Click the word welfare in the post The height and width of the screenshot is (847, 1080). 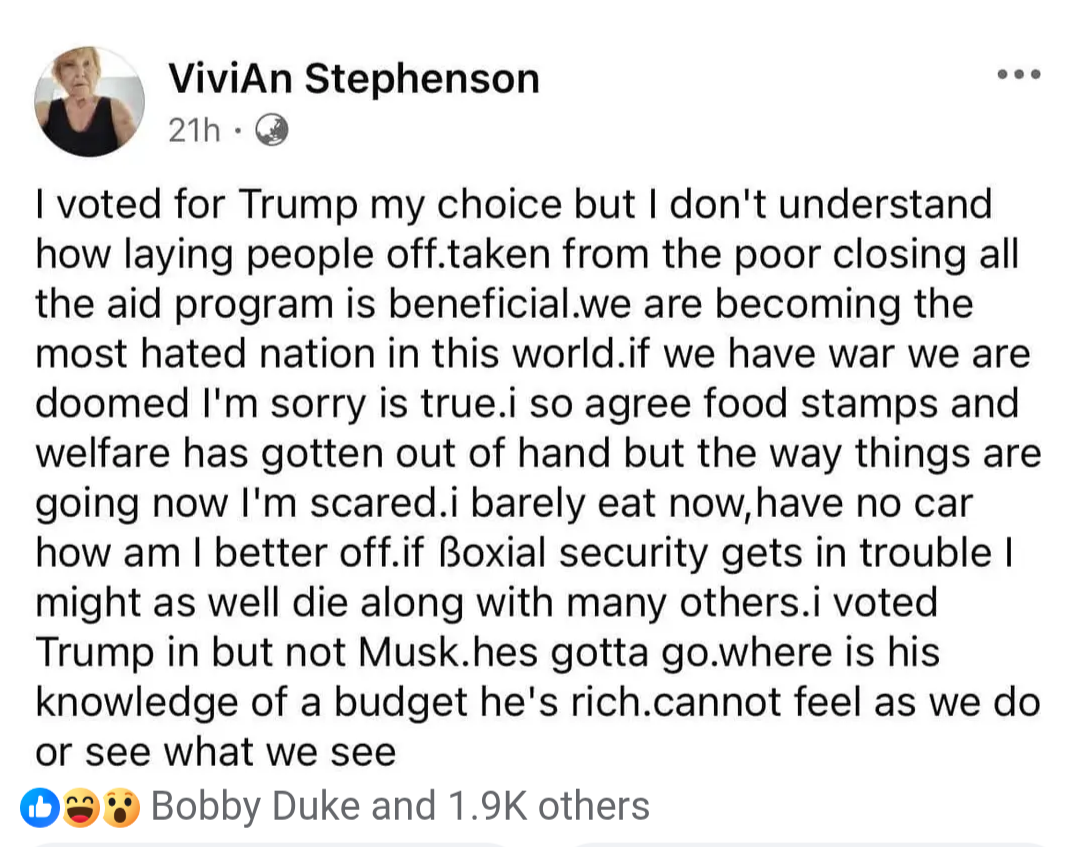pos(103,453)
